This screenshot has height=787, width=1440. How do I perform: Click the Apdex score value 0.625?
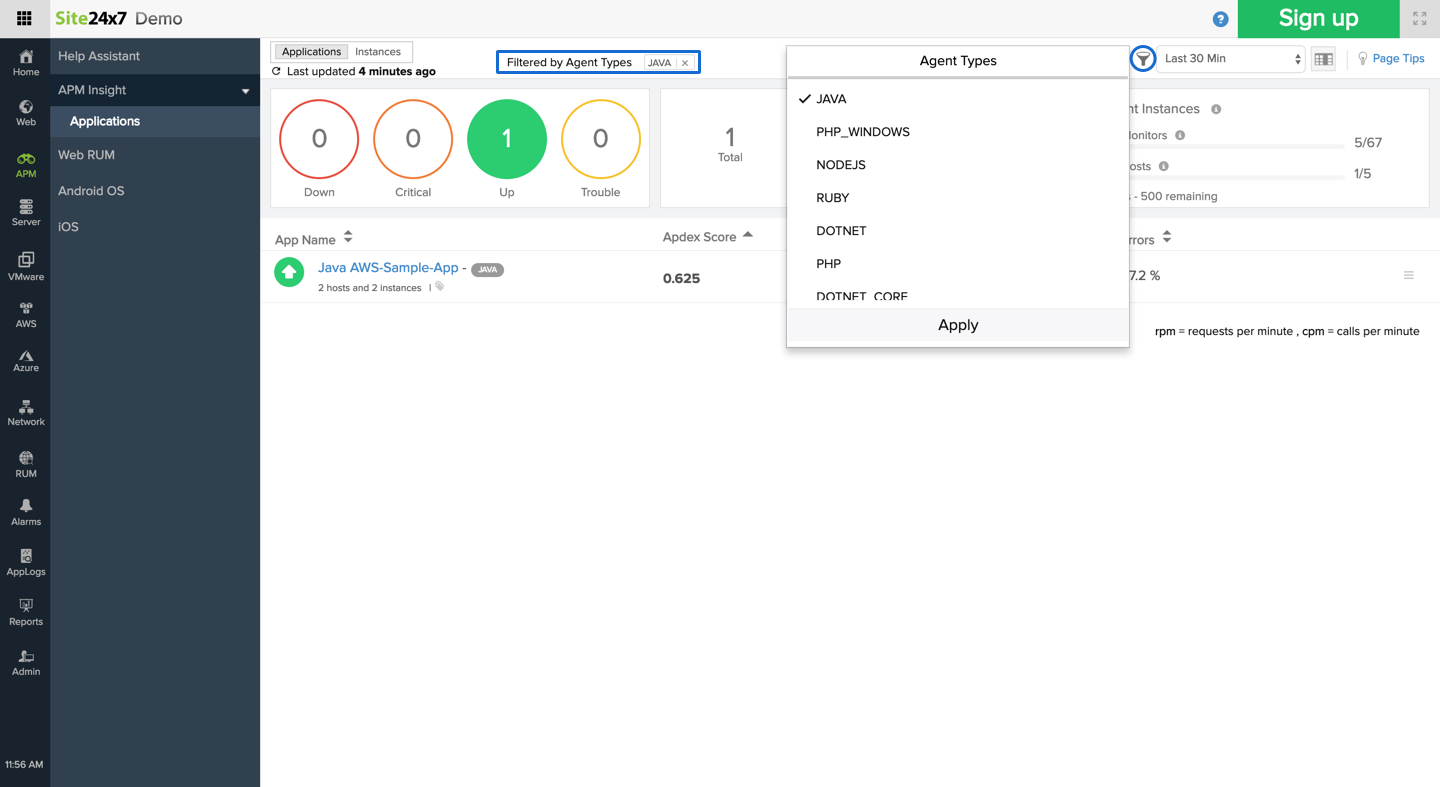pyautogui.click(x=681, y=279)
